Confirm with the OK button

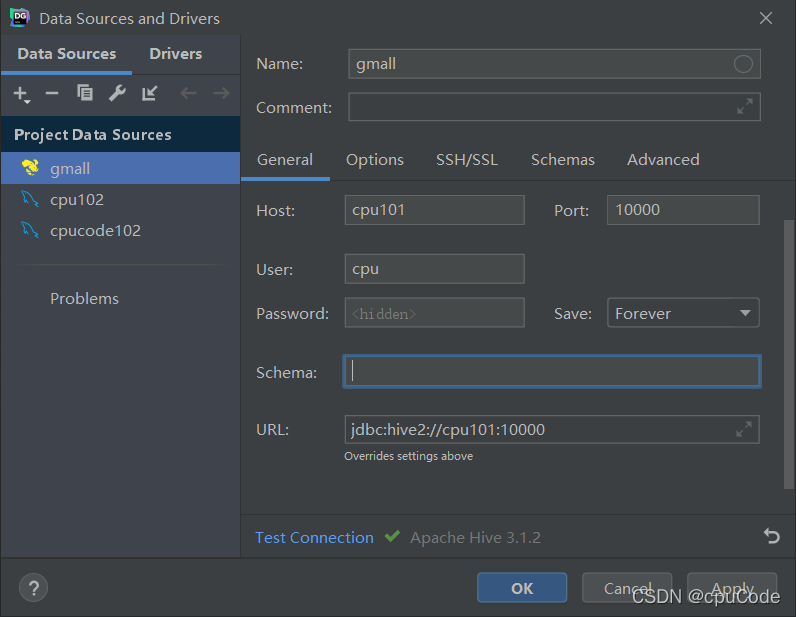522,588
